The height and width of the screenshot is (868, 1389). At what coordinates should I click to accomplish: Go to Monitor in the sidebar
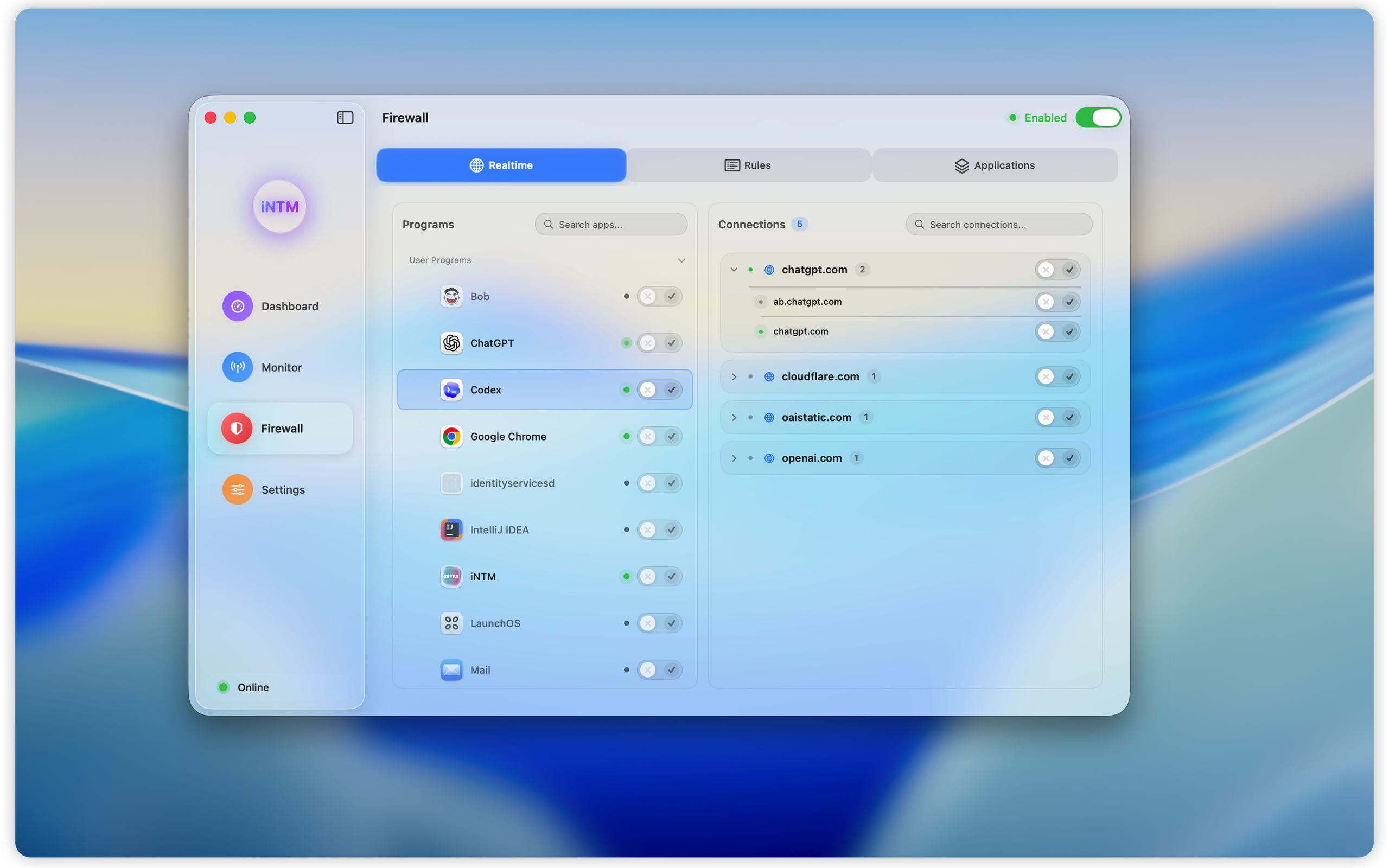(x=279, y=367)
